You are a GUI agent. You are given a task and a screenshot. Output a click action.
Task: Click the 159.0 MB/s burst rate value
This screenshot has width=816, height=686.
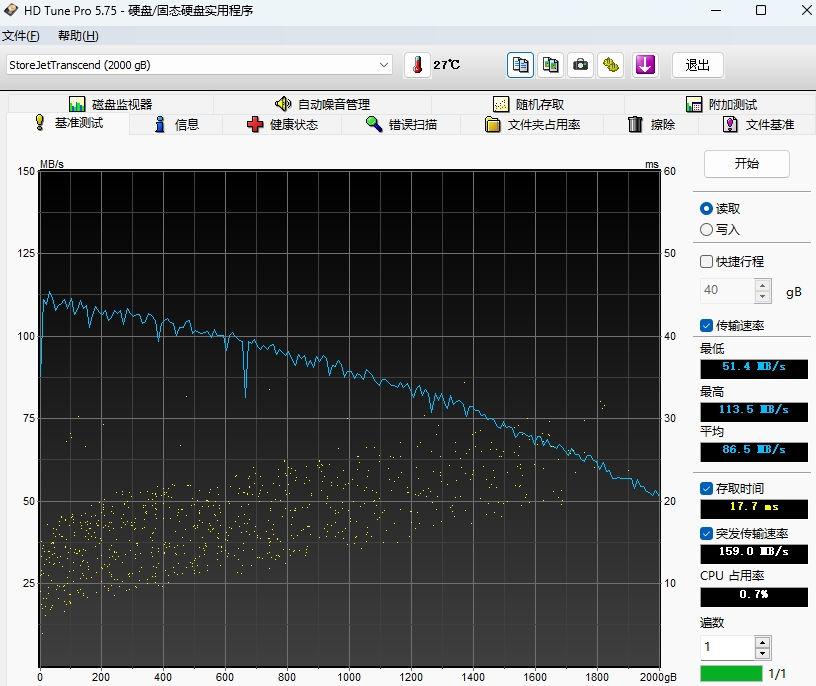tap(754, 553)
